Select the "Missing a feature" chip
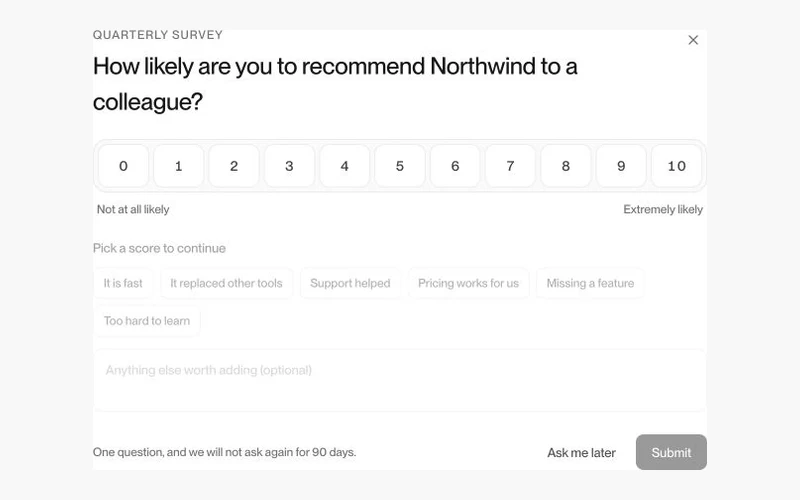 pos(590,283)
